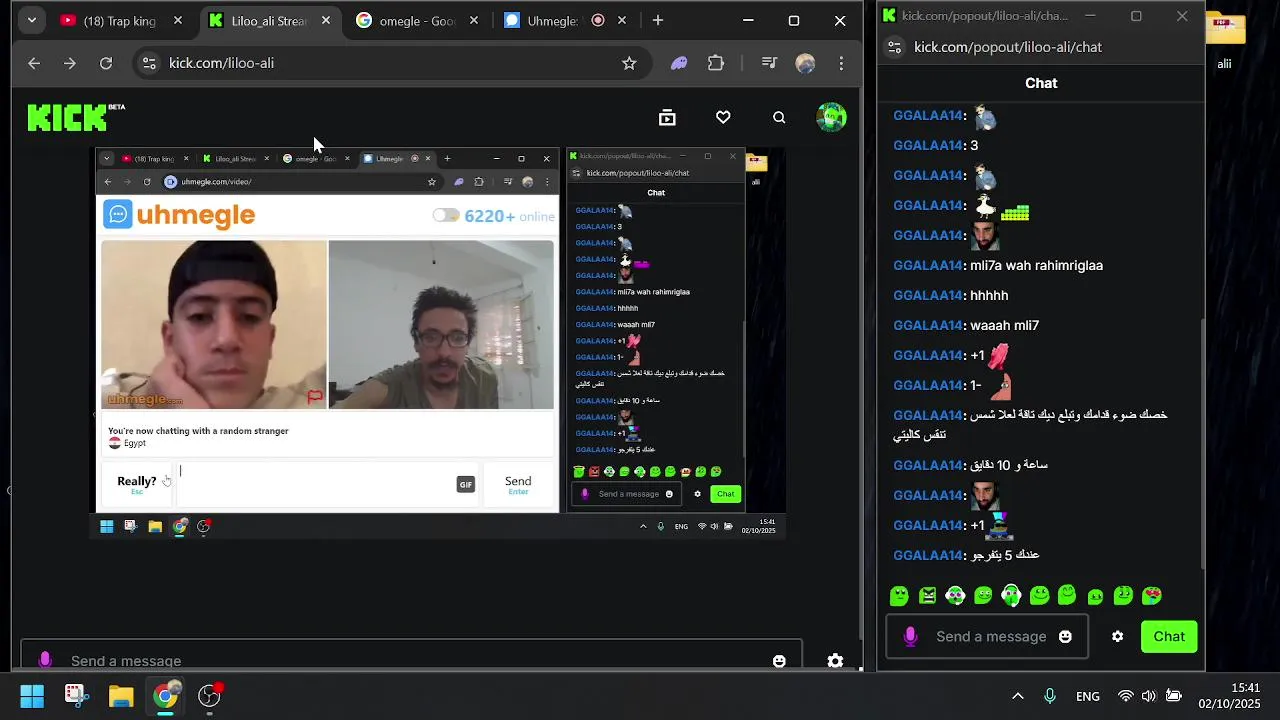Focus the popout 'Send a message' field
1280x720 pixels.
(991, 636)
